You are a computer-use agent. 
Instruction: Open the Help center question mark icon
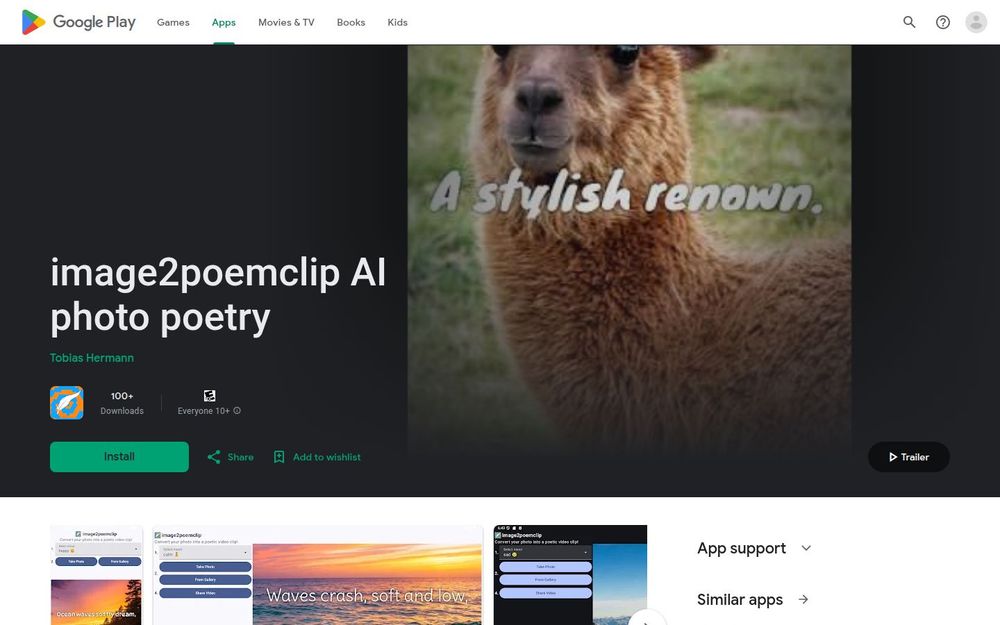(943, 22)
